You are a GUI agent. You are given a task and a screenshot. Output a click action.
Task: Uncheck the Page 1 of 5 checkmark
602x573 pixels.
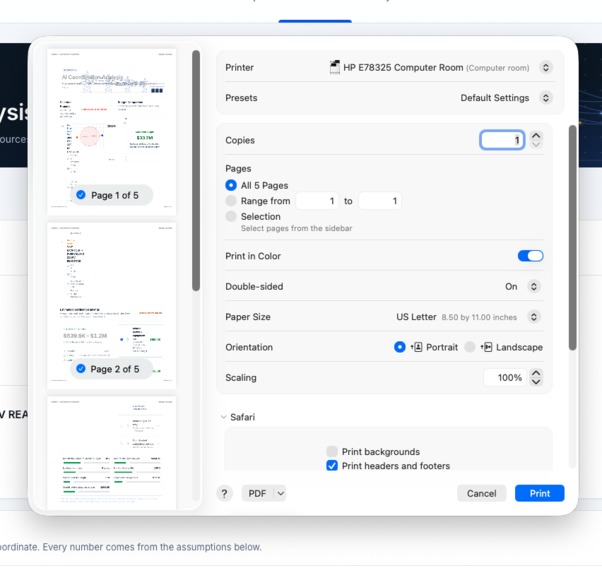pyautogui.click(x=81, y=195)
